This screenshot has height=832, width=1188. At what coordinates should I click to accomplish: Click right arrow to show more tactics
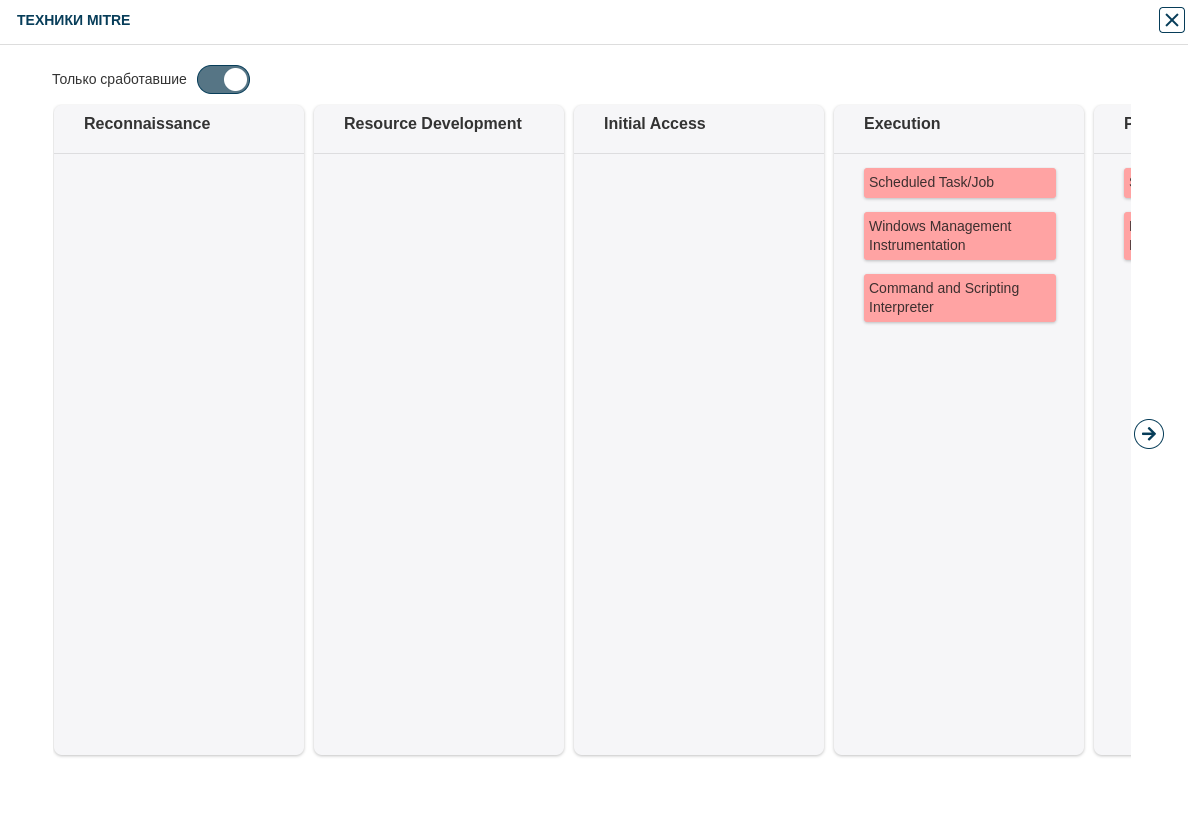coord(1148,434)
